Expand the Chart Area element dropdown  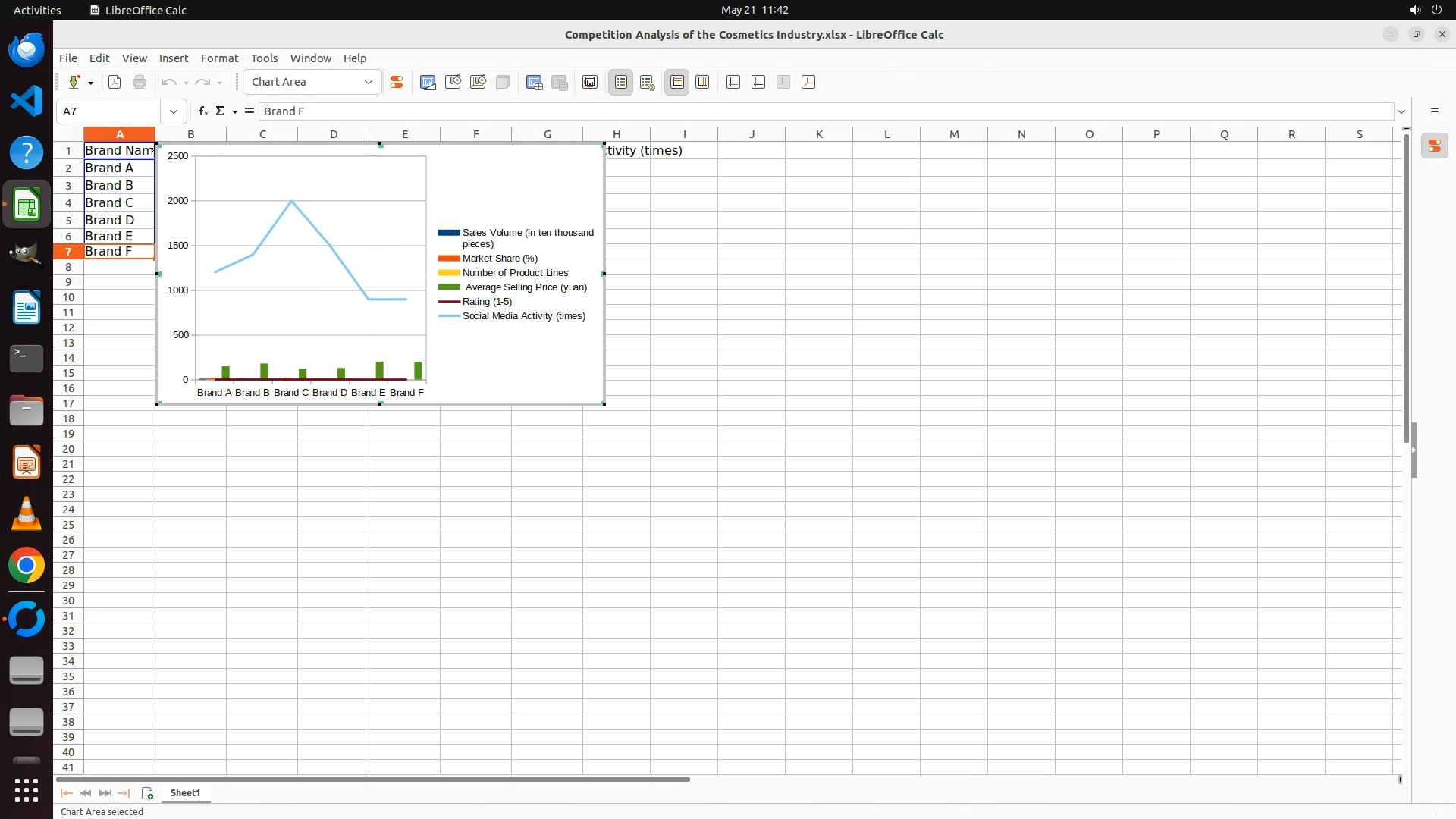click(369, 82)
